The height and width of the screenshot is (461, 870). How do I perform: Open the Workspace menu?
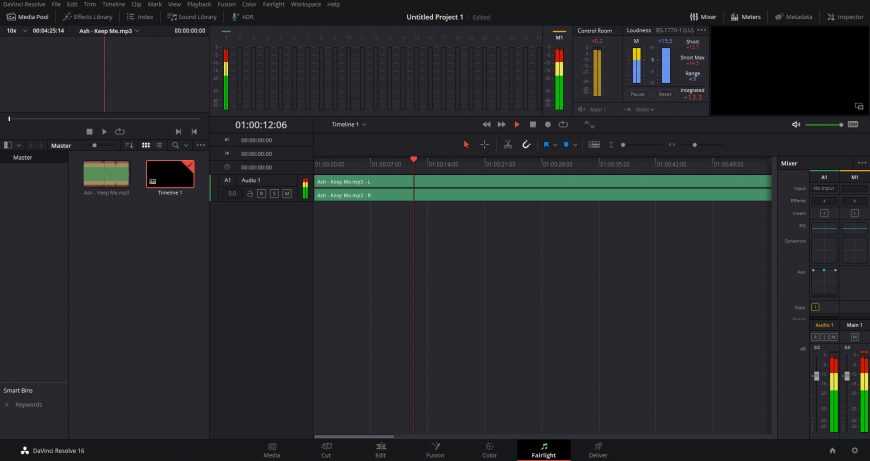point(306,4)
